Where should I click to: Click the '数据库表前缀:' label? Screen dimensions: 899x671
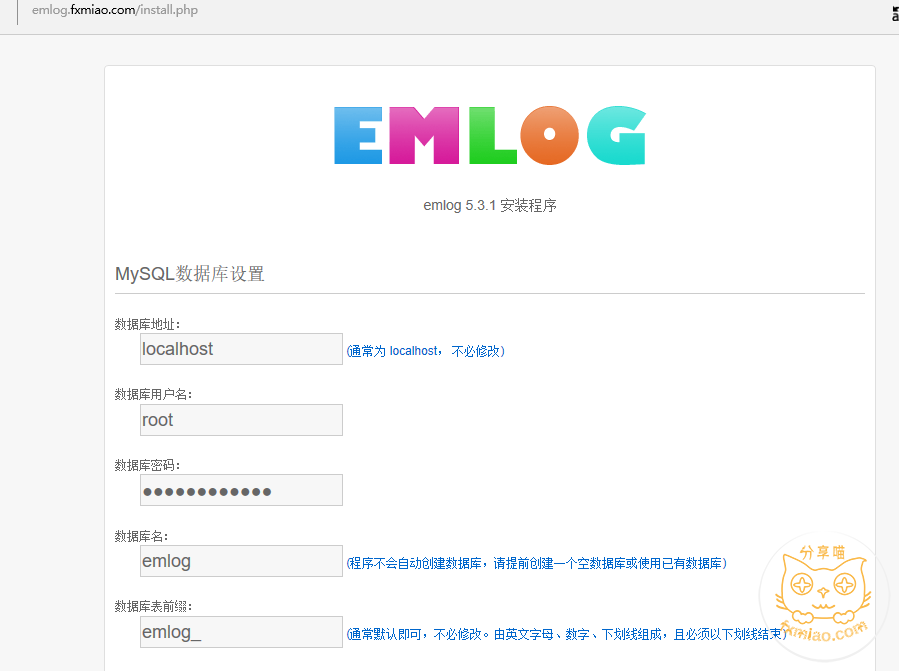pyautogui.click(x=153, y=607)
